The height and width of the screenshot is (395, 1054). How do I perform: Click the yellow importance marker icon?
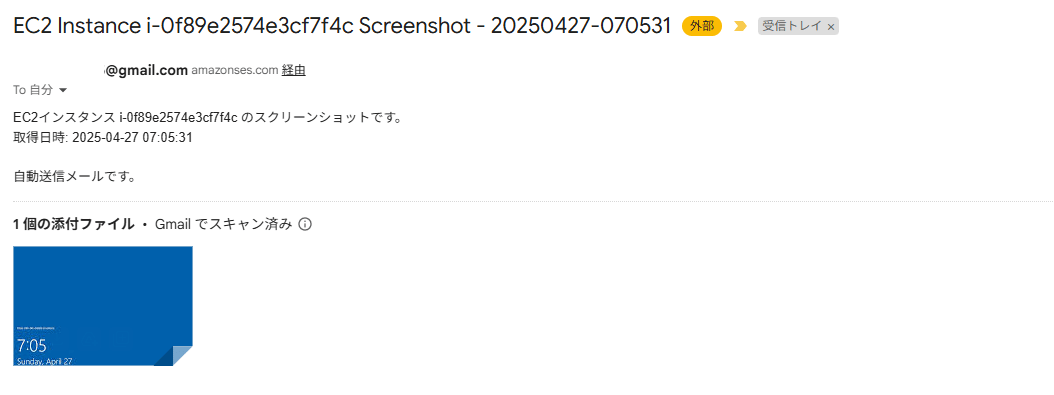click(x=740, y=27)
